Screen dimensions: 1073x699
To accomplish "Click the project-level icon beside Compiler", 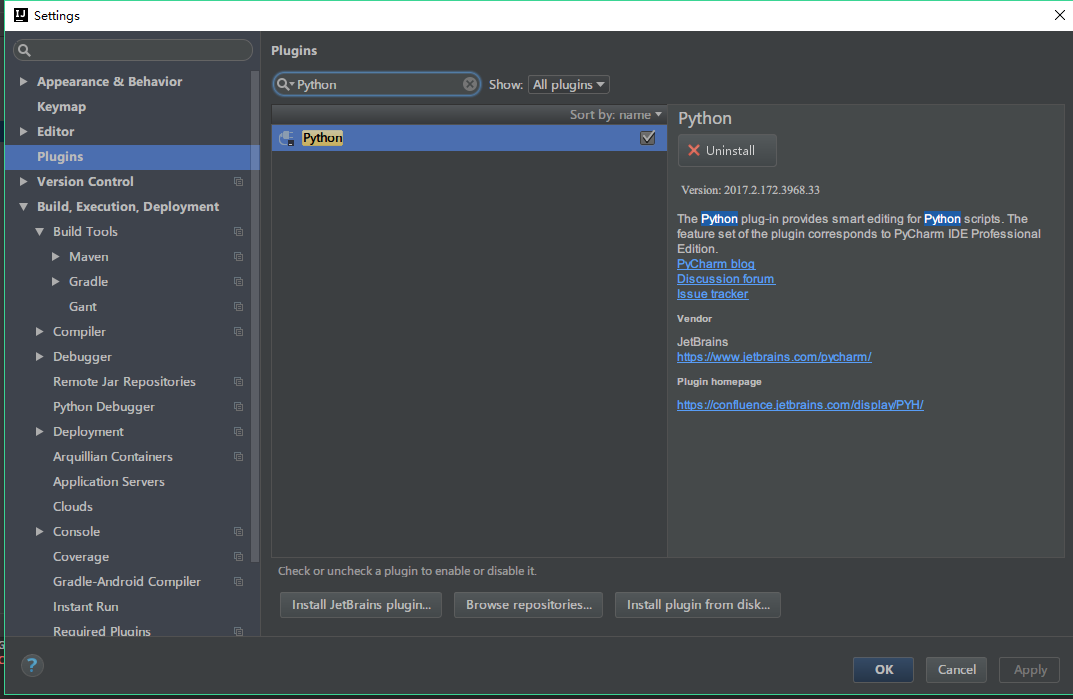I will pos(238,331).
